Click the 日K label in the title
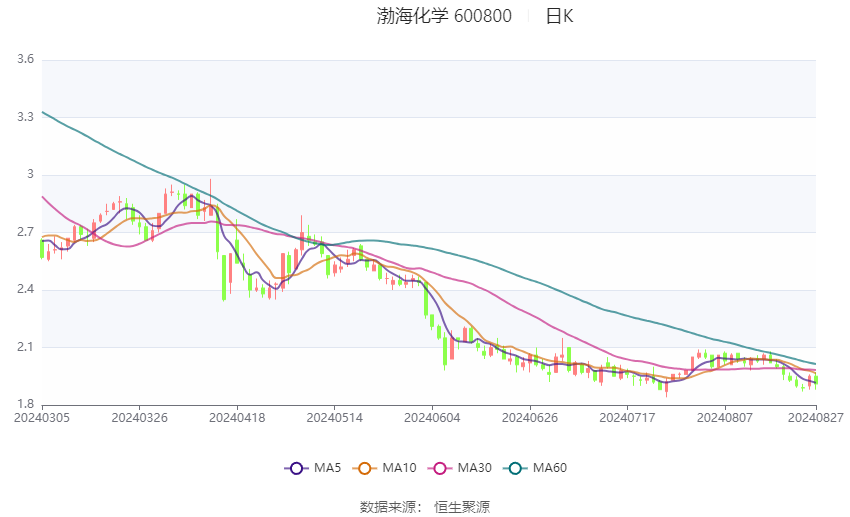Image resolution: width=850 pixels, height=517 pixels. (x=559, y=16)
